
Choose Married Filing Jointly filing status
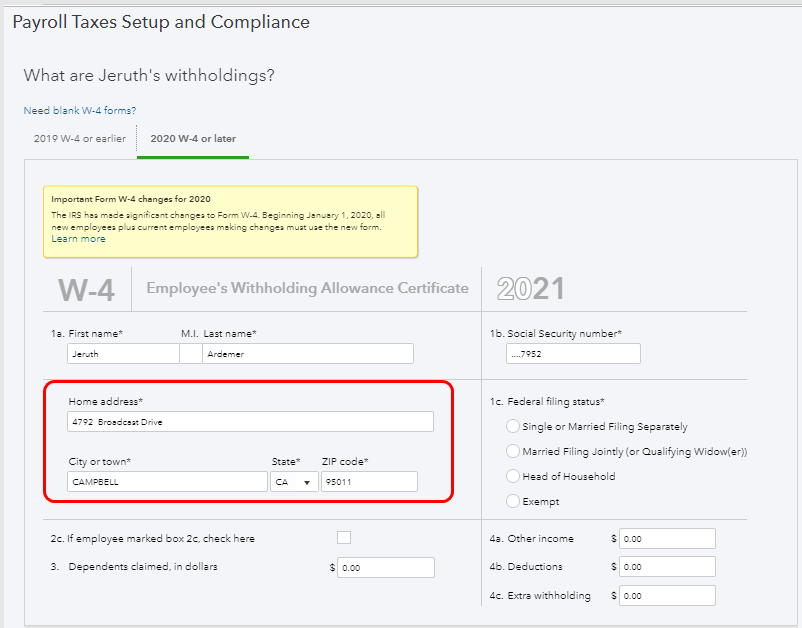(x=514, y=452)
